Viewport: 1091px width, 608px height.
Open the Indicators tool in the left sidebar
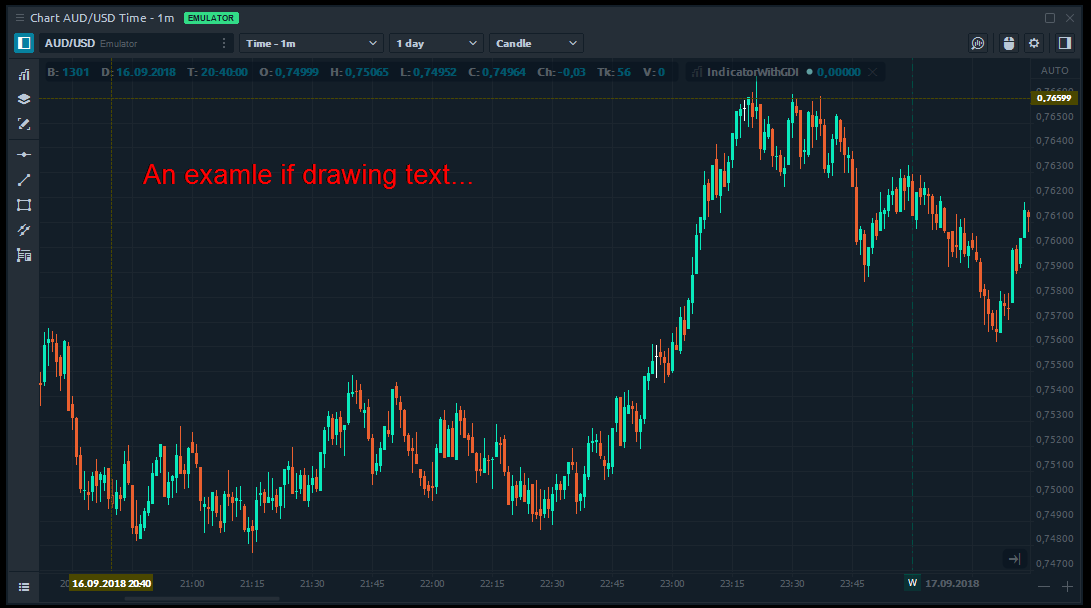[x=24, y=75]
